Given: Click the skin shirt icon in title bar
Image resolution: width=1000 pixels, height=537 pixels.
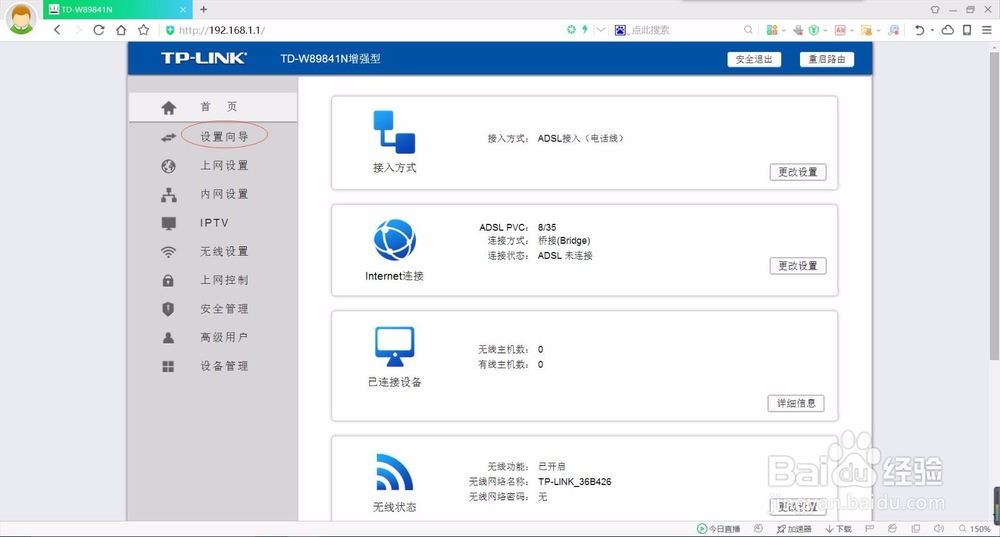Looking at the screenshot, I should pos(935,10).
